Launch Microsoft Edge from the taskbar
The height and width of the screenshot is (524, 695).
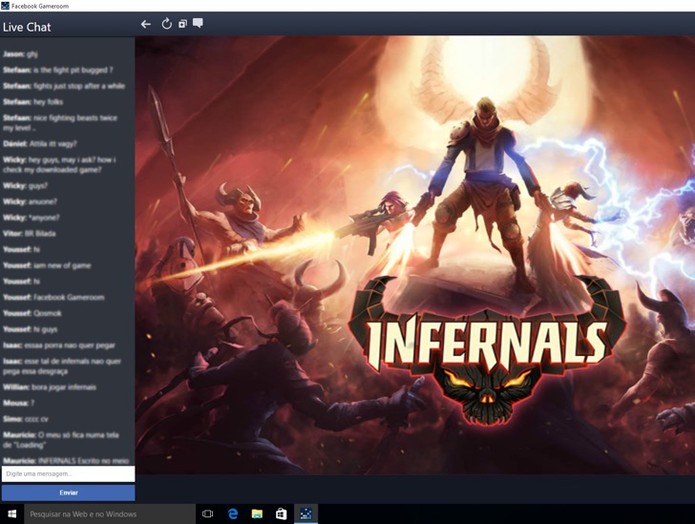click(x=232, y=514)
